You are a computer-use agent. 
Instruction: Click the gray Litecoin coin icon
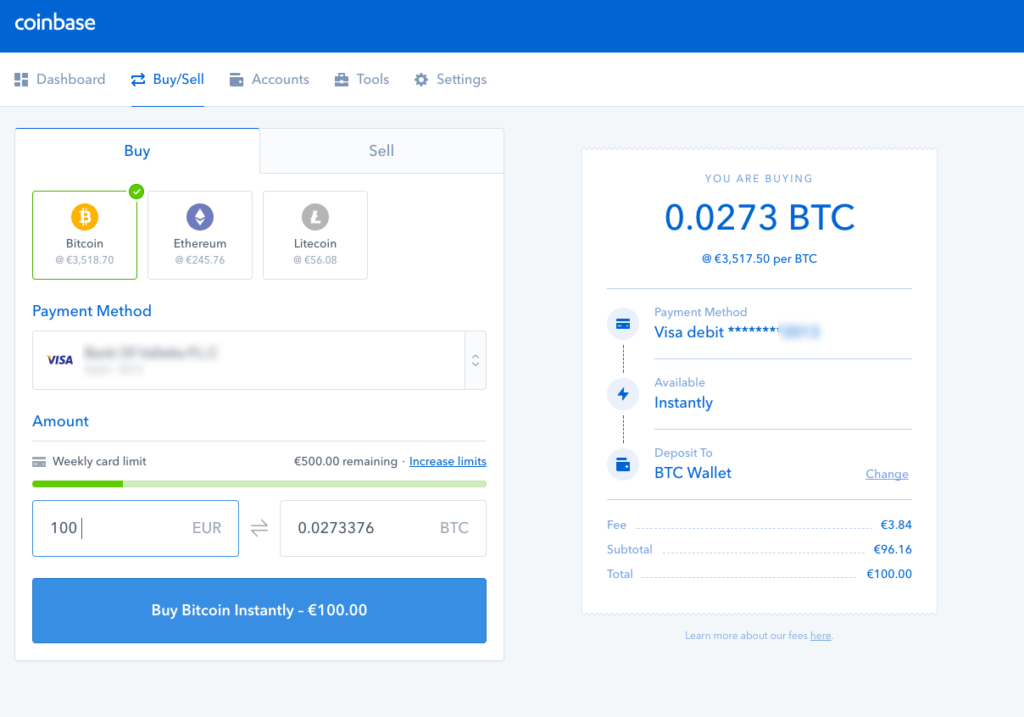tap(315, 217)
